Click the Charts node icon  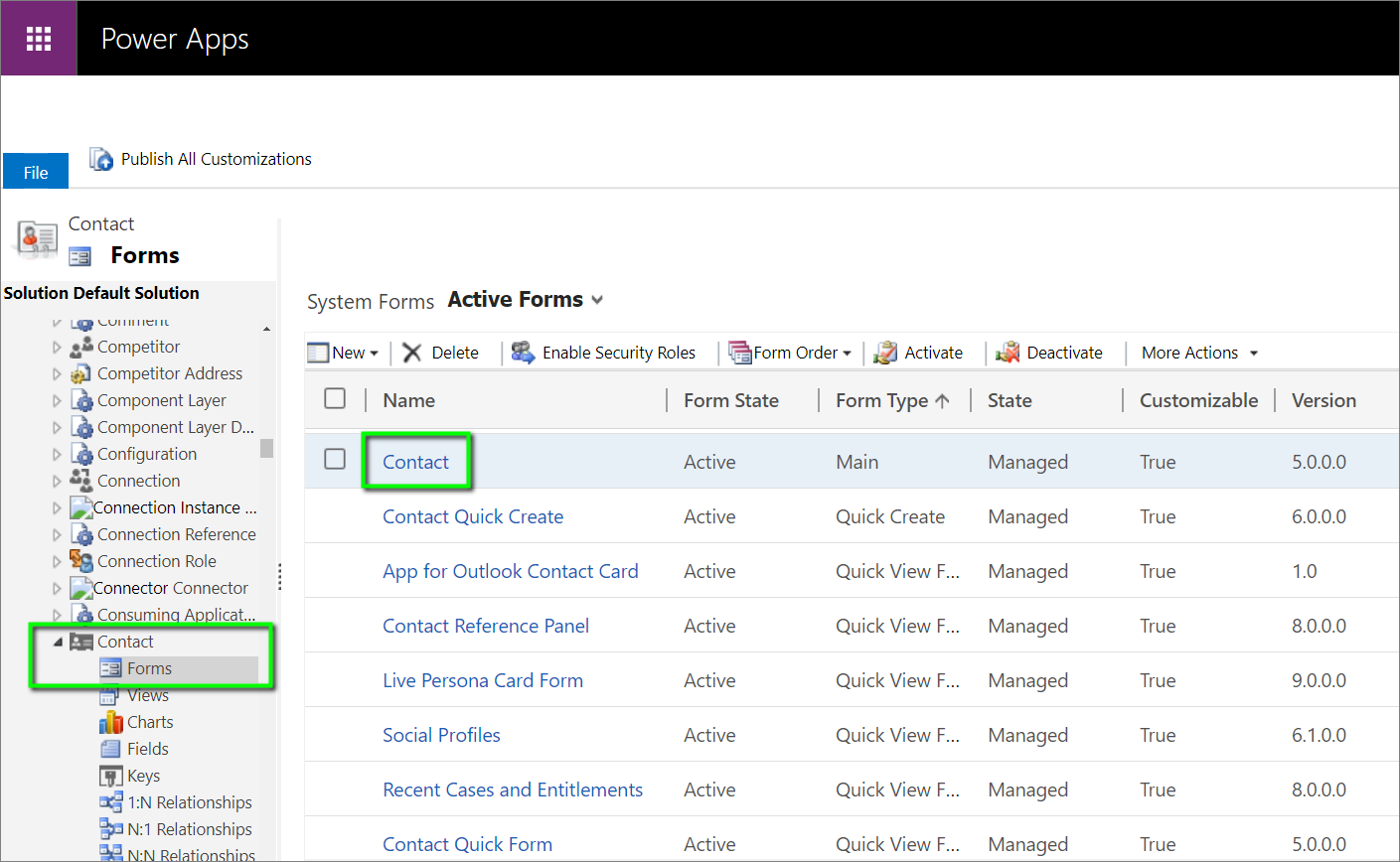click(x=111, y=722)
